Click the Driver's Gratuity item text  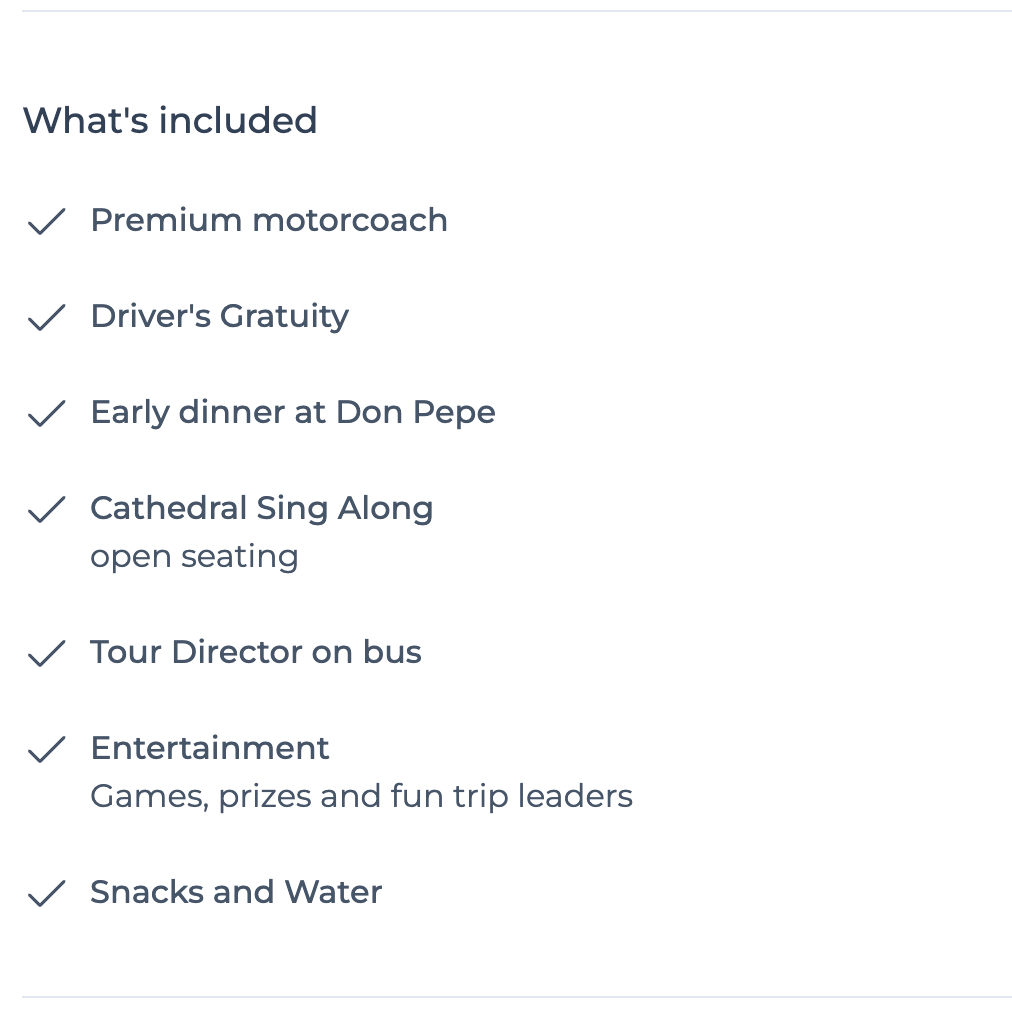pos(219,317)
